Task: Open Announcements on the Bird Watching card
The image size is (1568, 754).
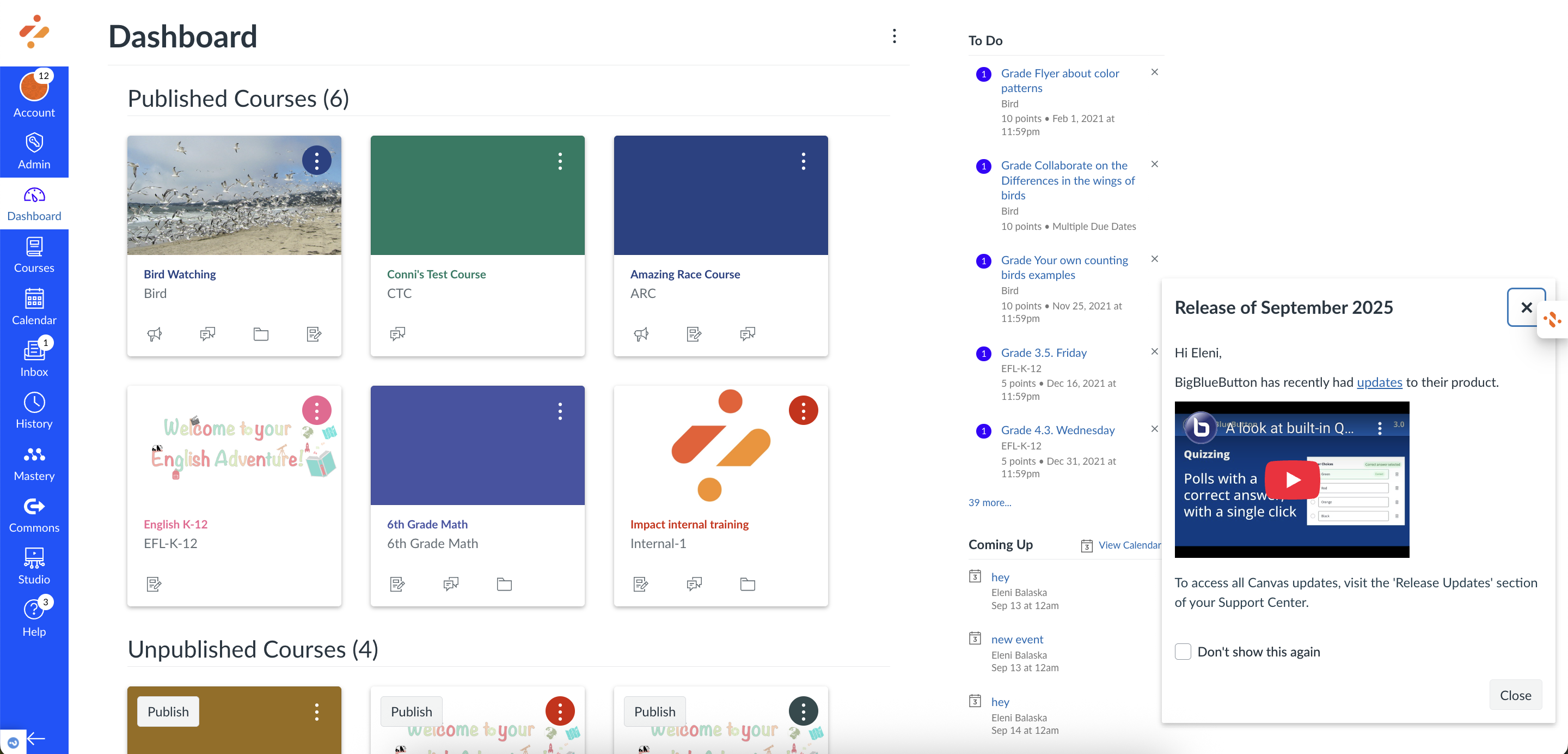Action: [x=155, y=334]
